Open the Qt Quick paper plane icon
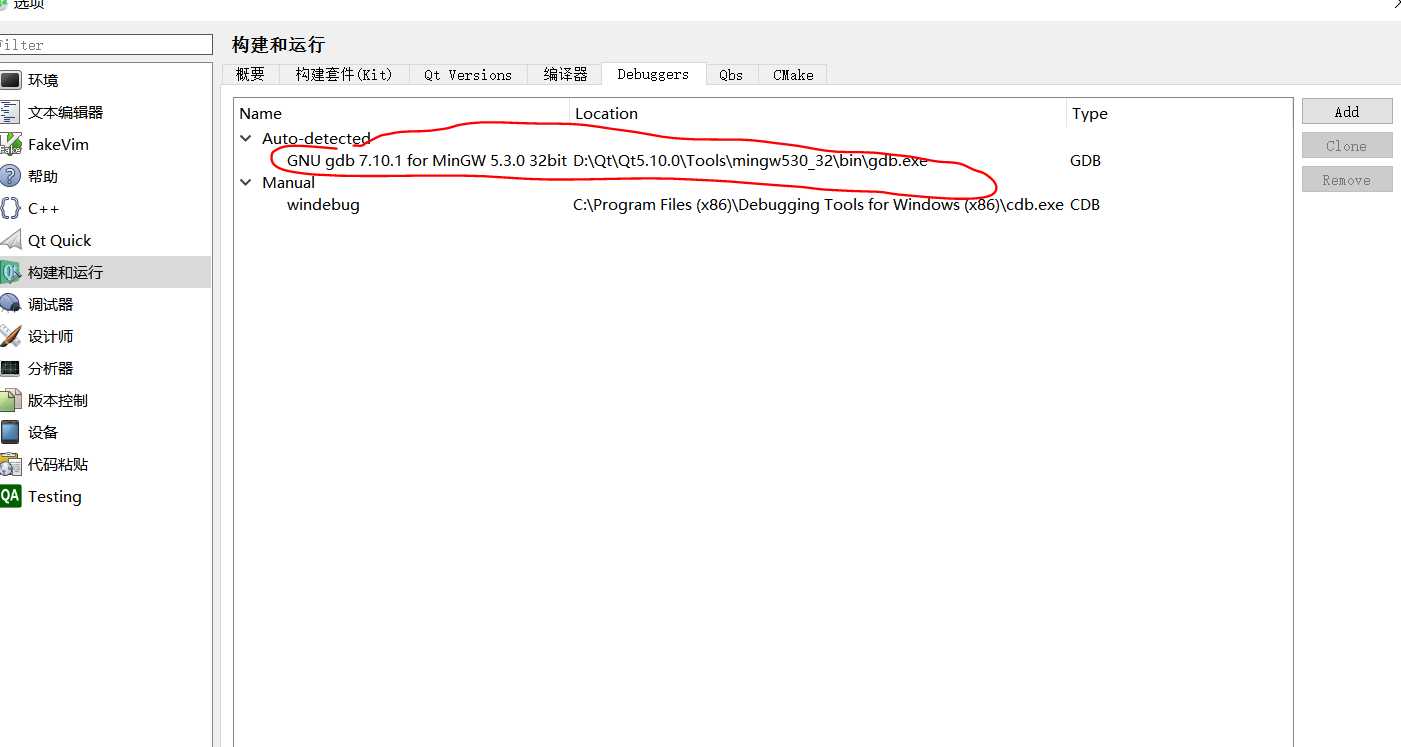 point(10,240)
